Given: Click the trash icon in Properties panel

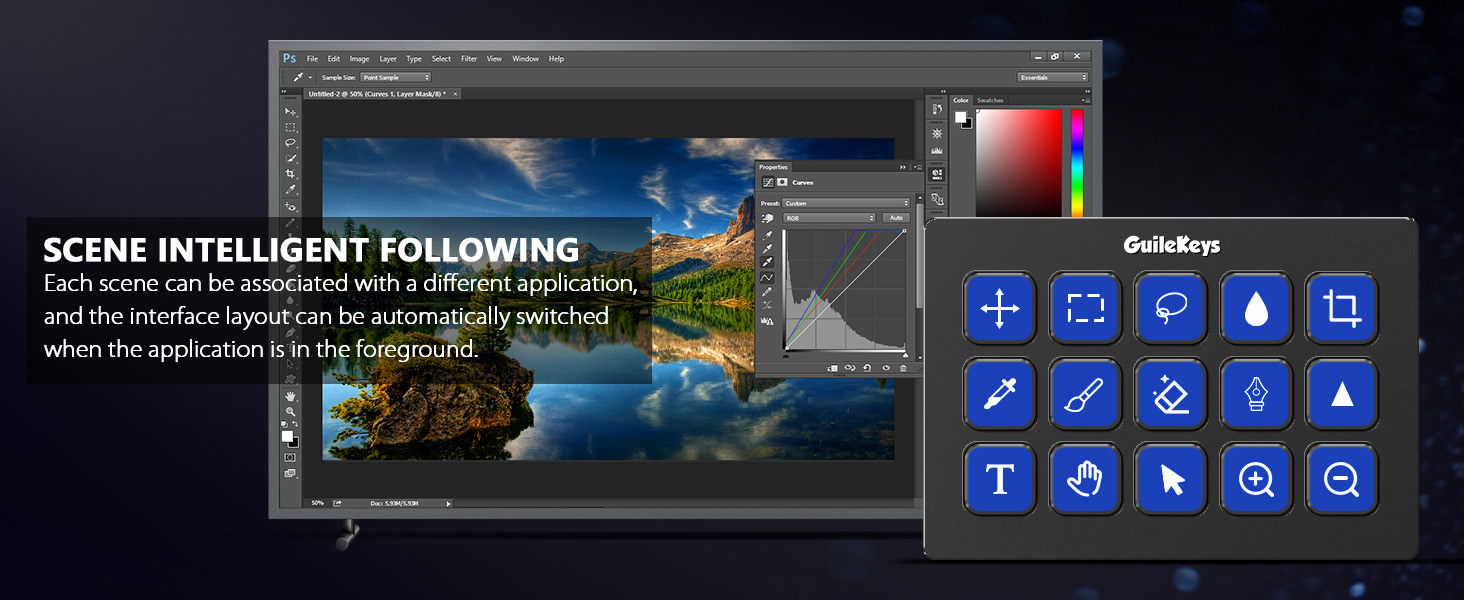Looking at the screenshot, I should coord(903,368).
